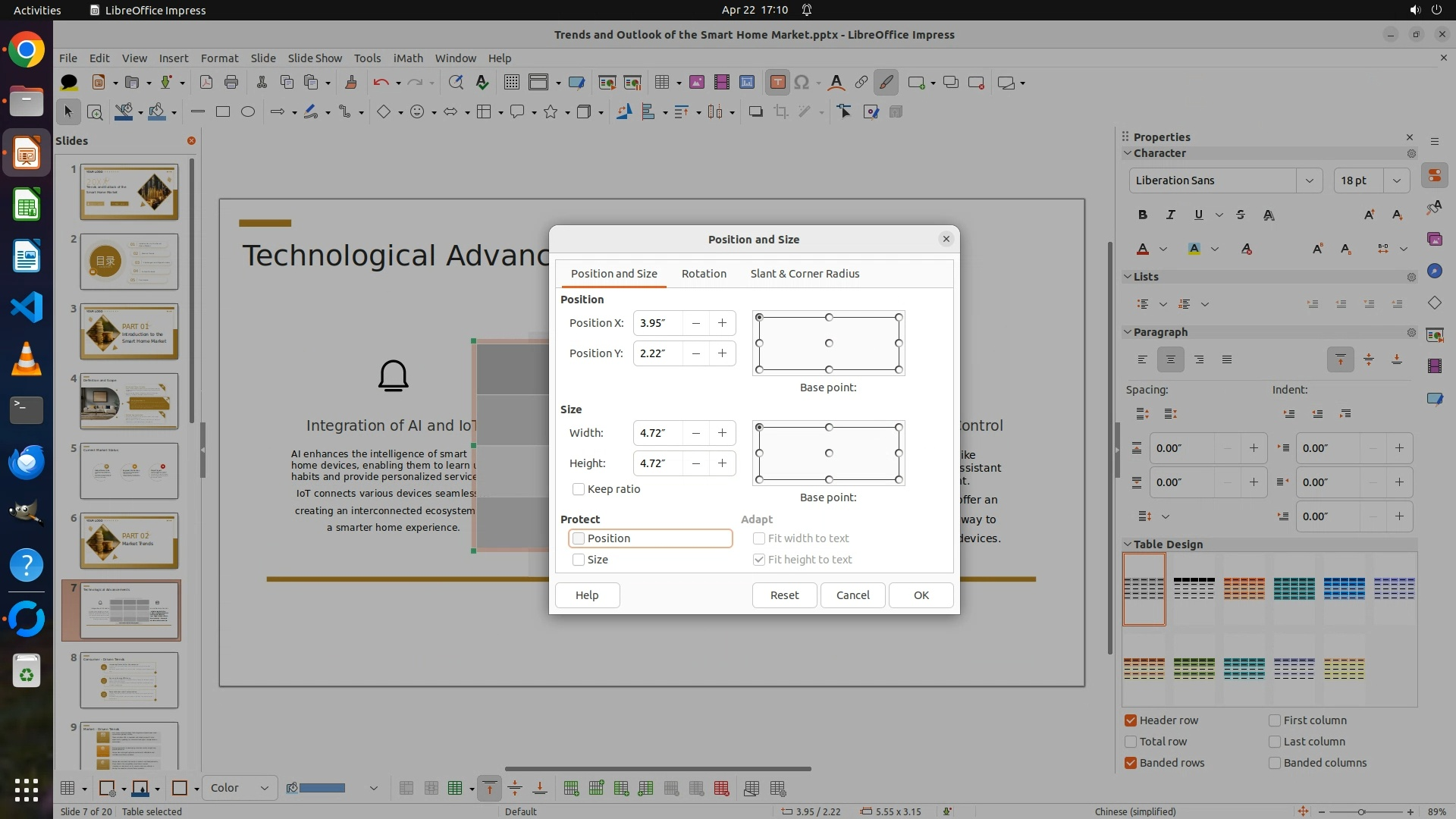Collapse the Table Design section

[x=1128, y=544]
